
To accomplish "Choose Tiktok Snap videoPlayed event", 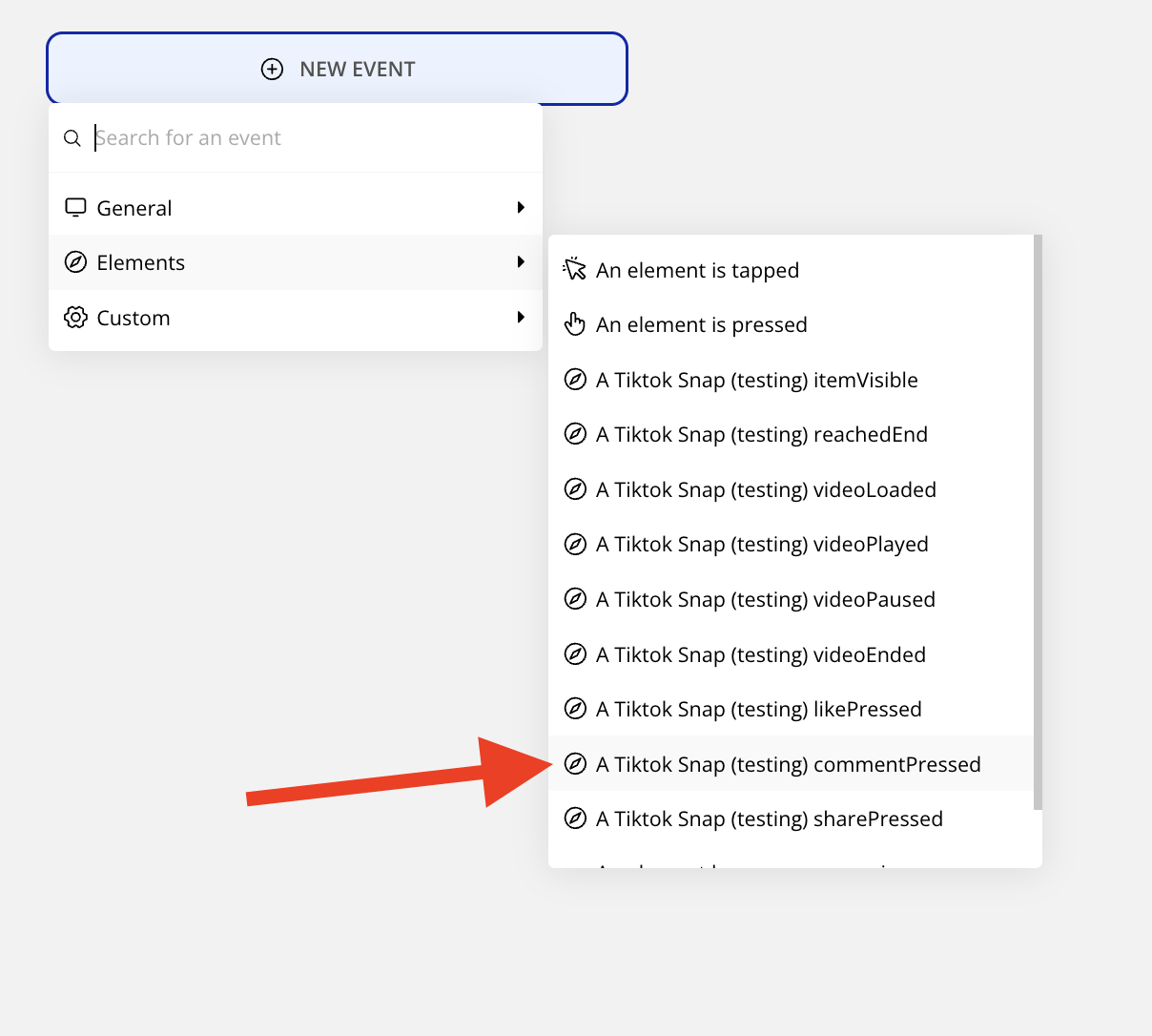I will point(761,545).
